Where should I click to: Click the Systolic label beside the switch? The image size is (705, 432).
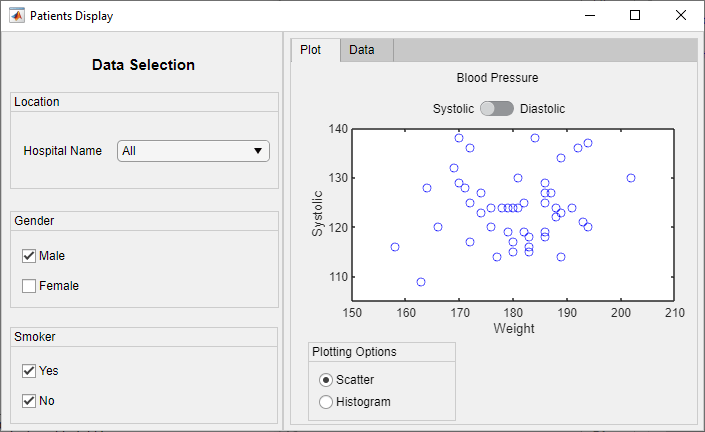pyautogui.click(x=453, y=108)
